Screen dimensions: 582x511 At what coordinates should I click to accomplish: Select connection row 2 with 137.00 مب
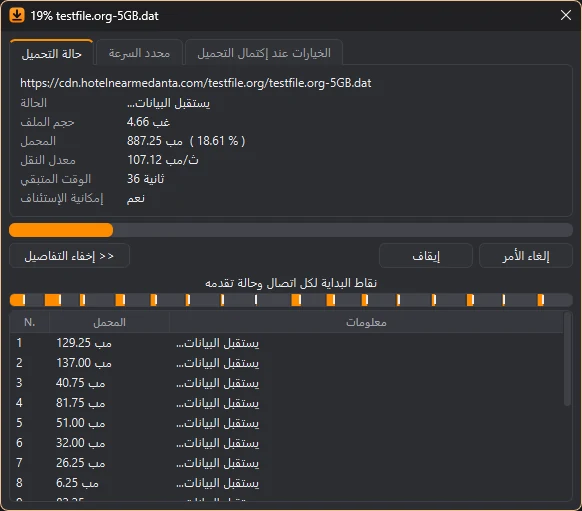pyautogui.click(x=287, y=363)
